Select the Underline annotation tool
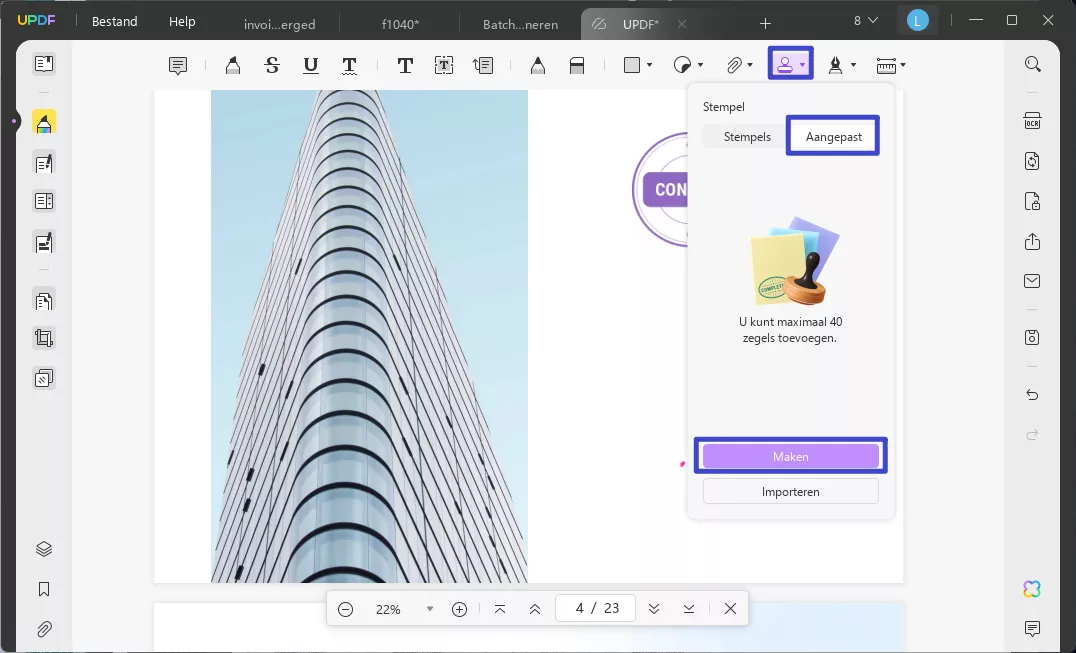 click(310, 65)
